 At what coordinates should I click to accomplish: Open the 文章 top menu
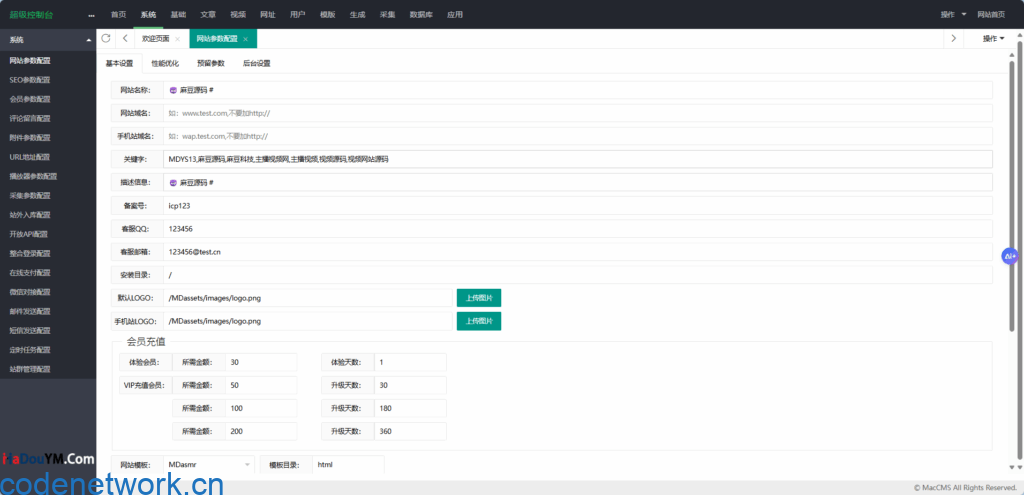[208, 14]
